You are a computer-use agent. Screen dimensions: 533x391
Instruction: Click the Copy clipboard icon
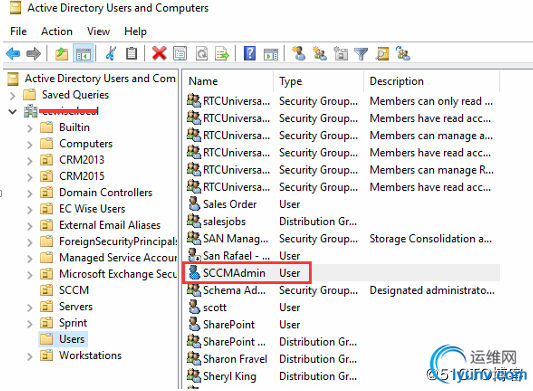coord(131,53)
